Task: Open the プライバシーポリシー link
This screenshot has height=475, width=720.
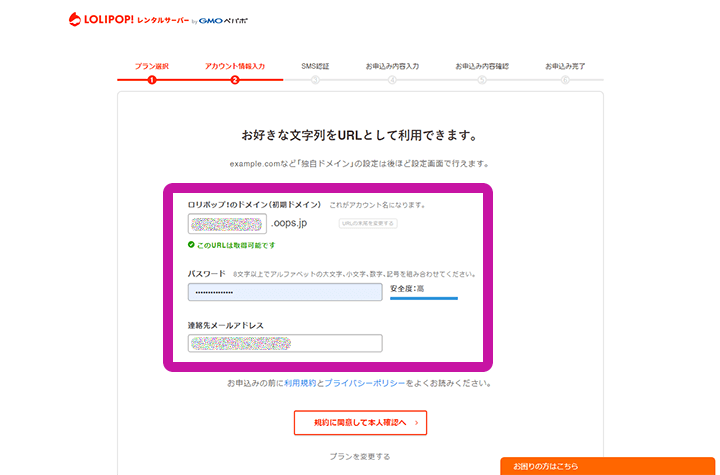Action: coord(365,383)
